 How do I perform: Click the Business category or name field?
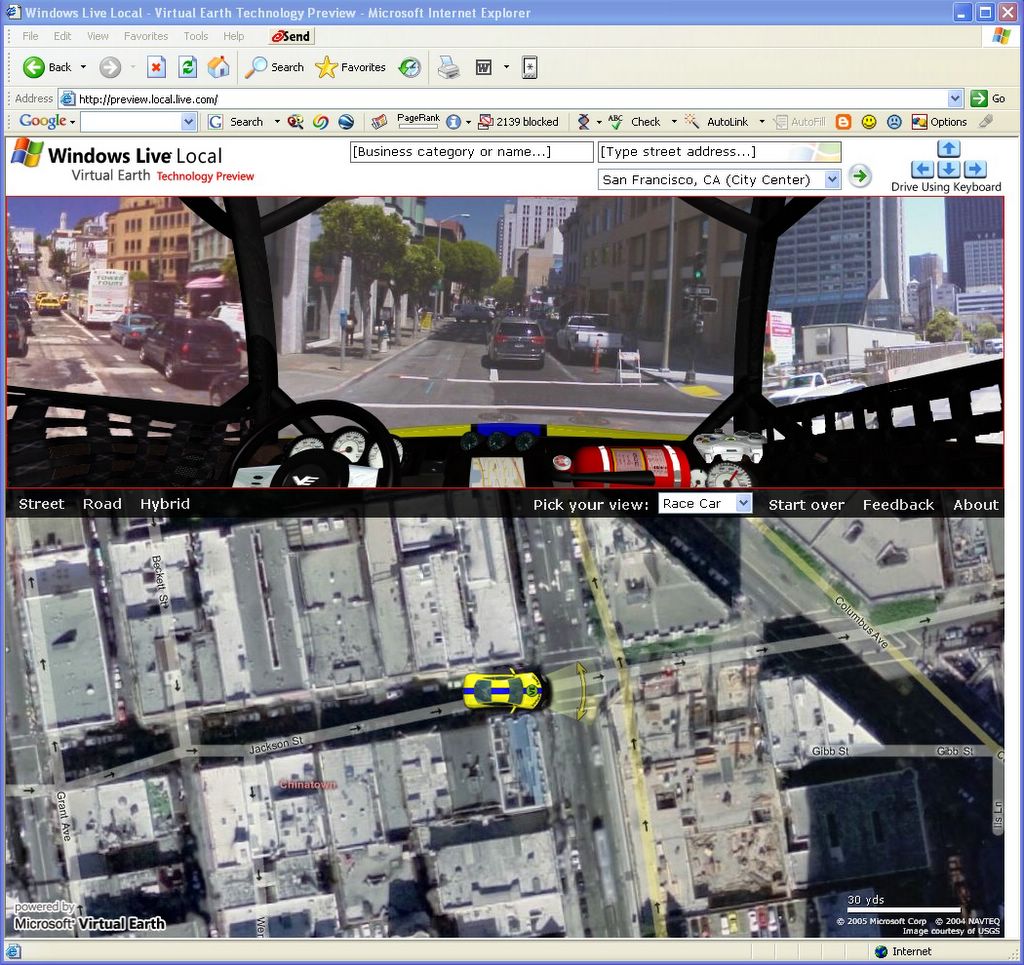pos(472,152)
